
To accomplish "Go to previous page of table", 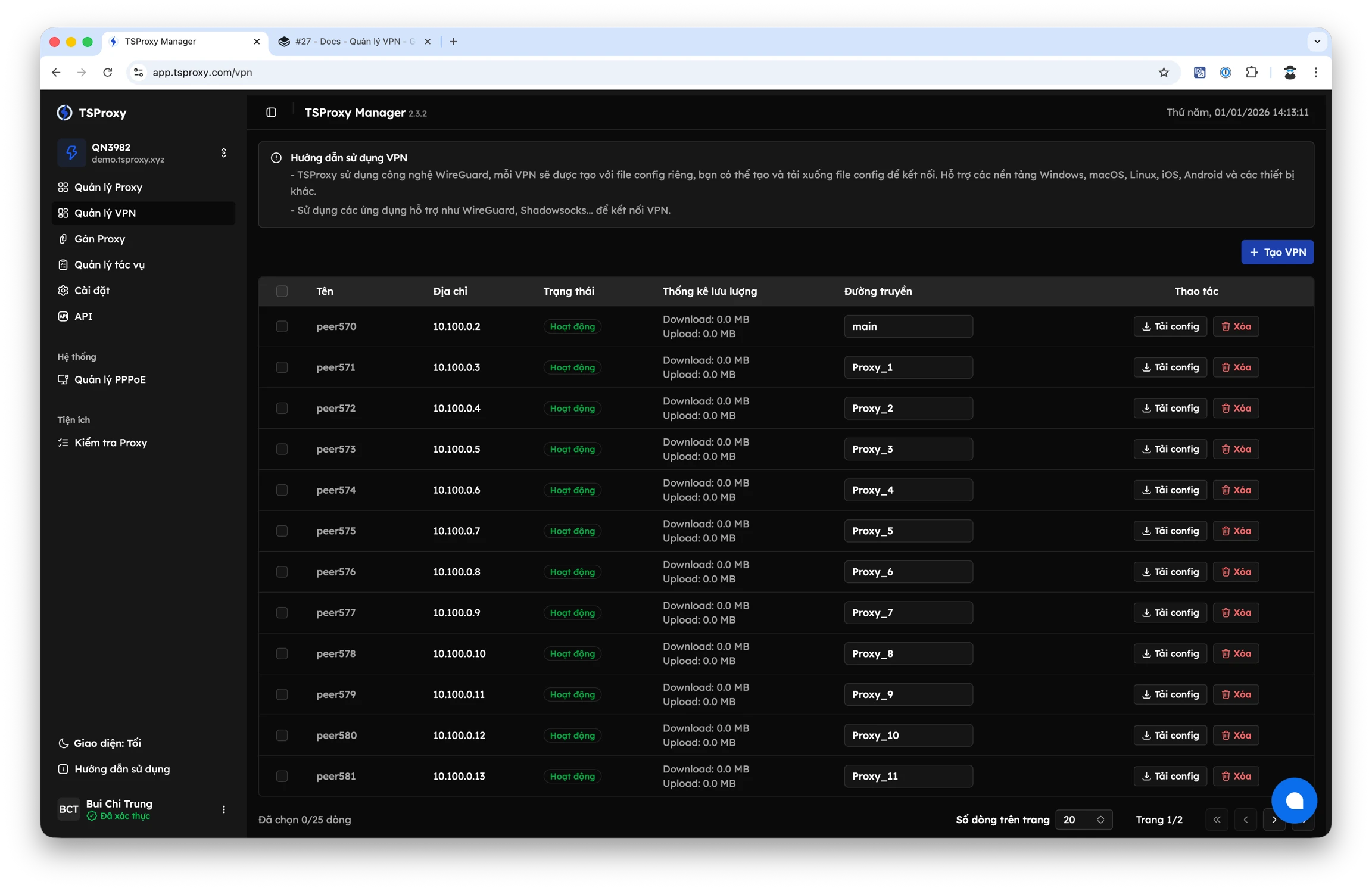I will pyautogui.click(x=1245, y=819).
